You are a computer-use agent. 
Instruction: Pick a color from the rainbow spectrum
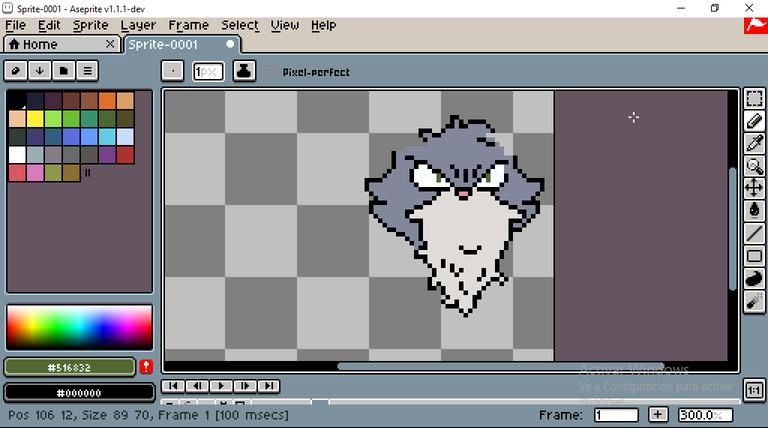[x=79, y=328]
